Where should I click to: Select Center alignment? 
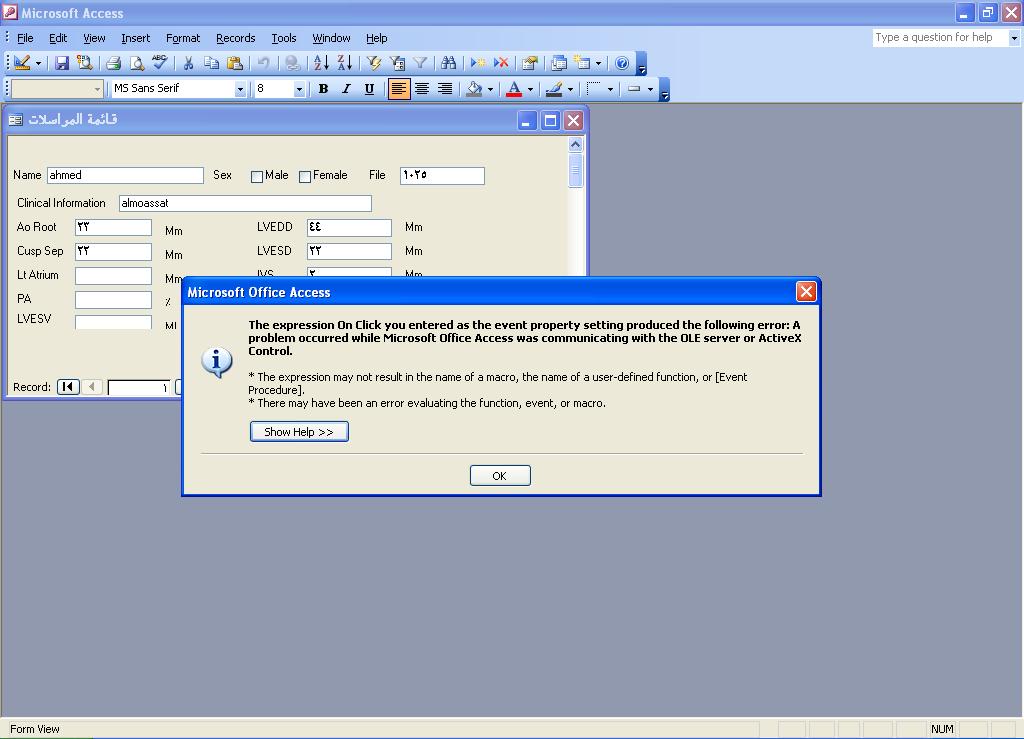coord(422,89)
